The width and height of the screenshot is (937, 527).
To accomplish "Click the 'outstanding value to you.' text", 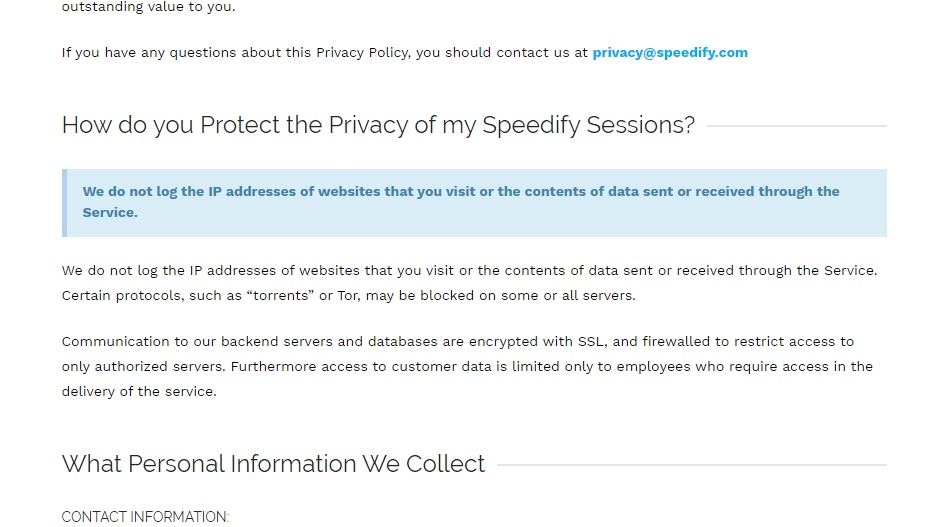I will [149, 7].
